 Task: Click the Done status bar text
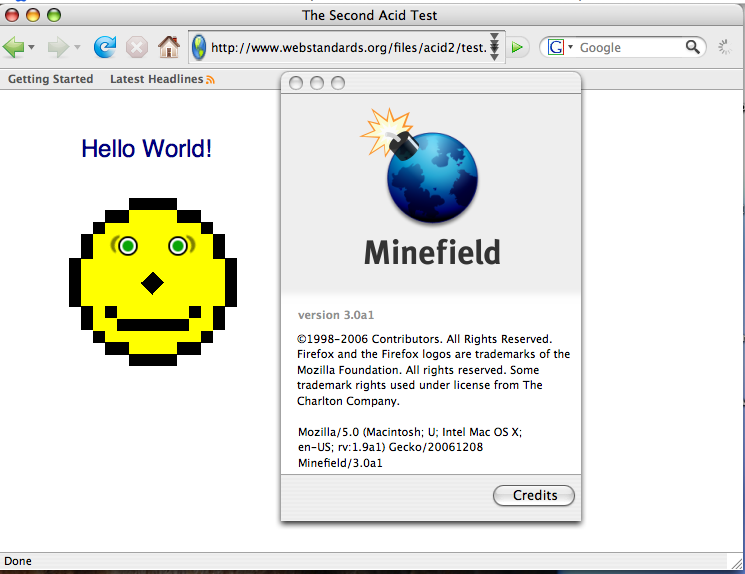point(18,561)
